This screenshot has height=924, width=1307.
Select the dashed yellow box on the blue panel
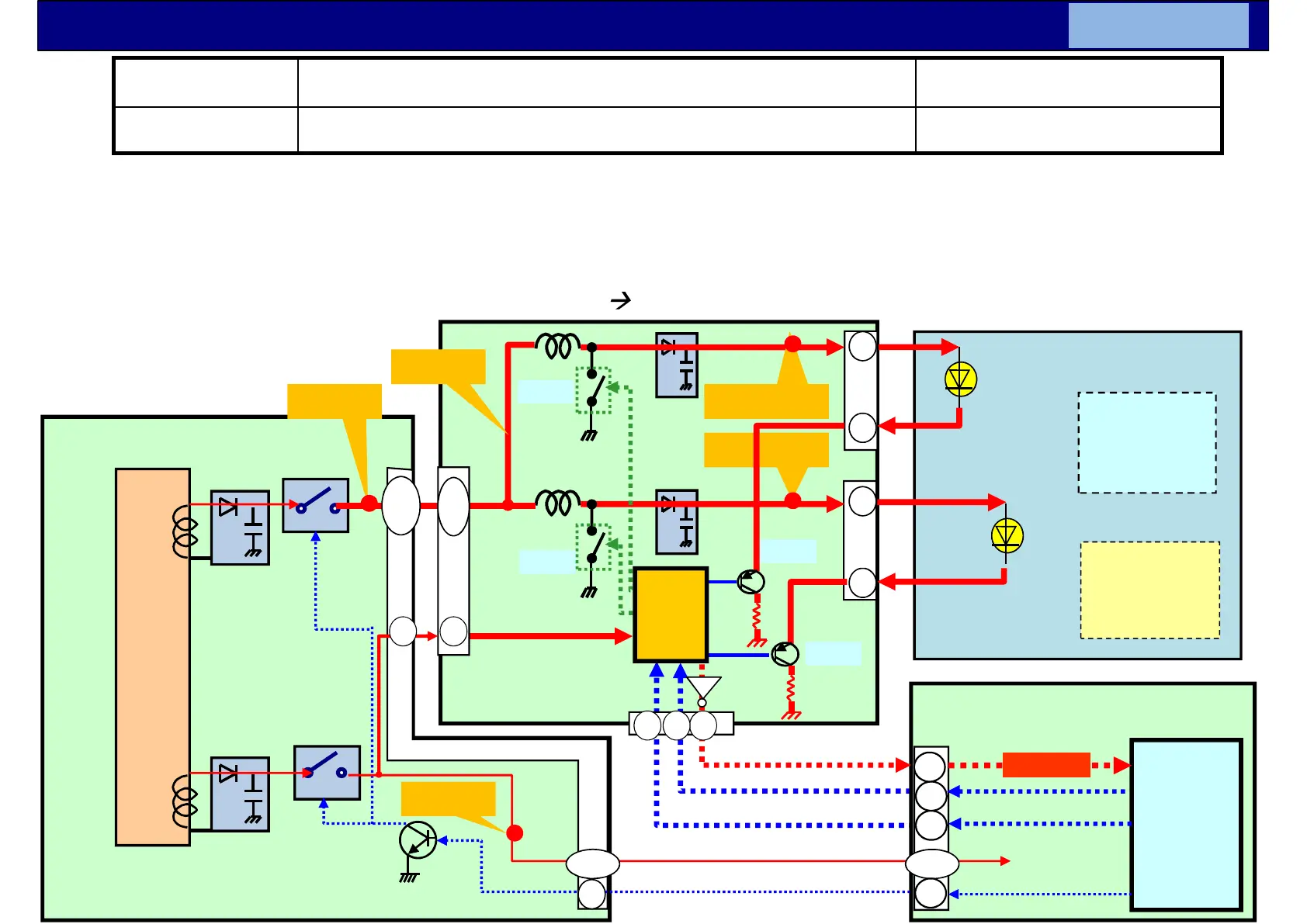(1150, 590)
